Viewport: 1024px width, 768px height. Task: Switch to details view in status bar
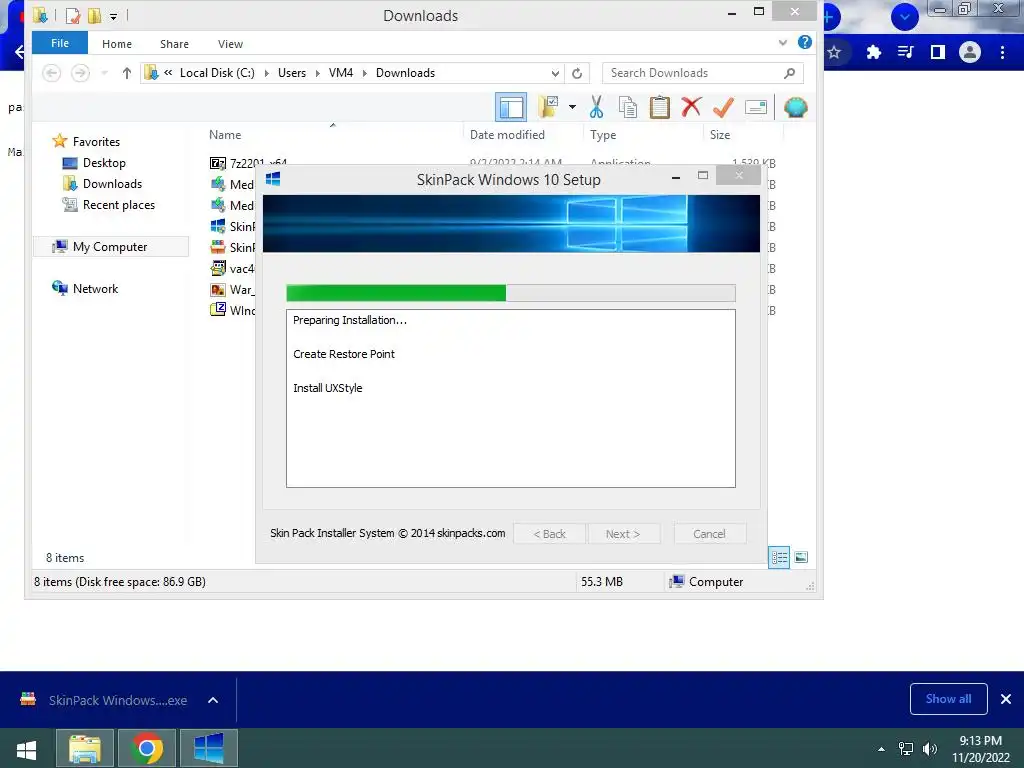[779, 557]
